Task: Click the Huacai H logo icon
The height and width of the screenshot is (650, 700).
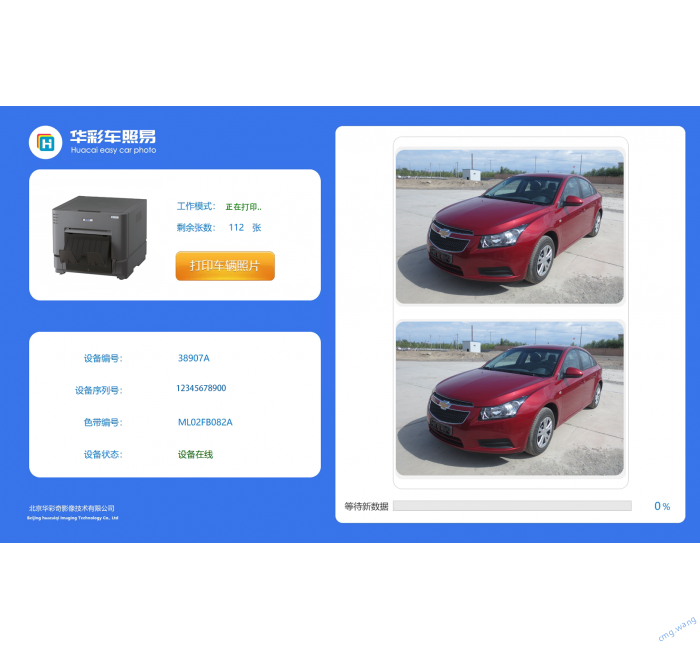Action: pos(45,142)
